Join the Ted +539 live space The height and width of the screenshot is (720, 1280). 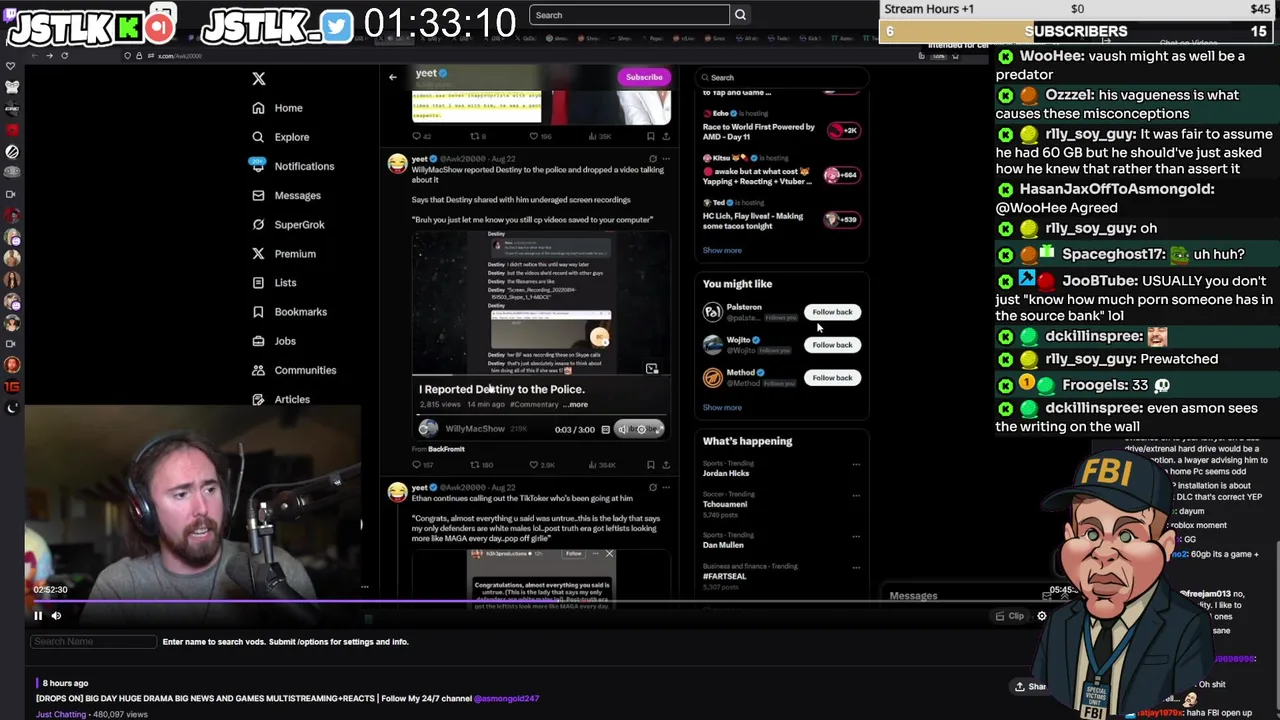[843, 220]
